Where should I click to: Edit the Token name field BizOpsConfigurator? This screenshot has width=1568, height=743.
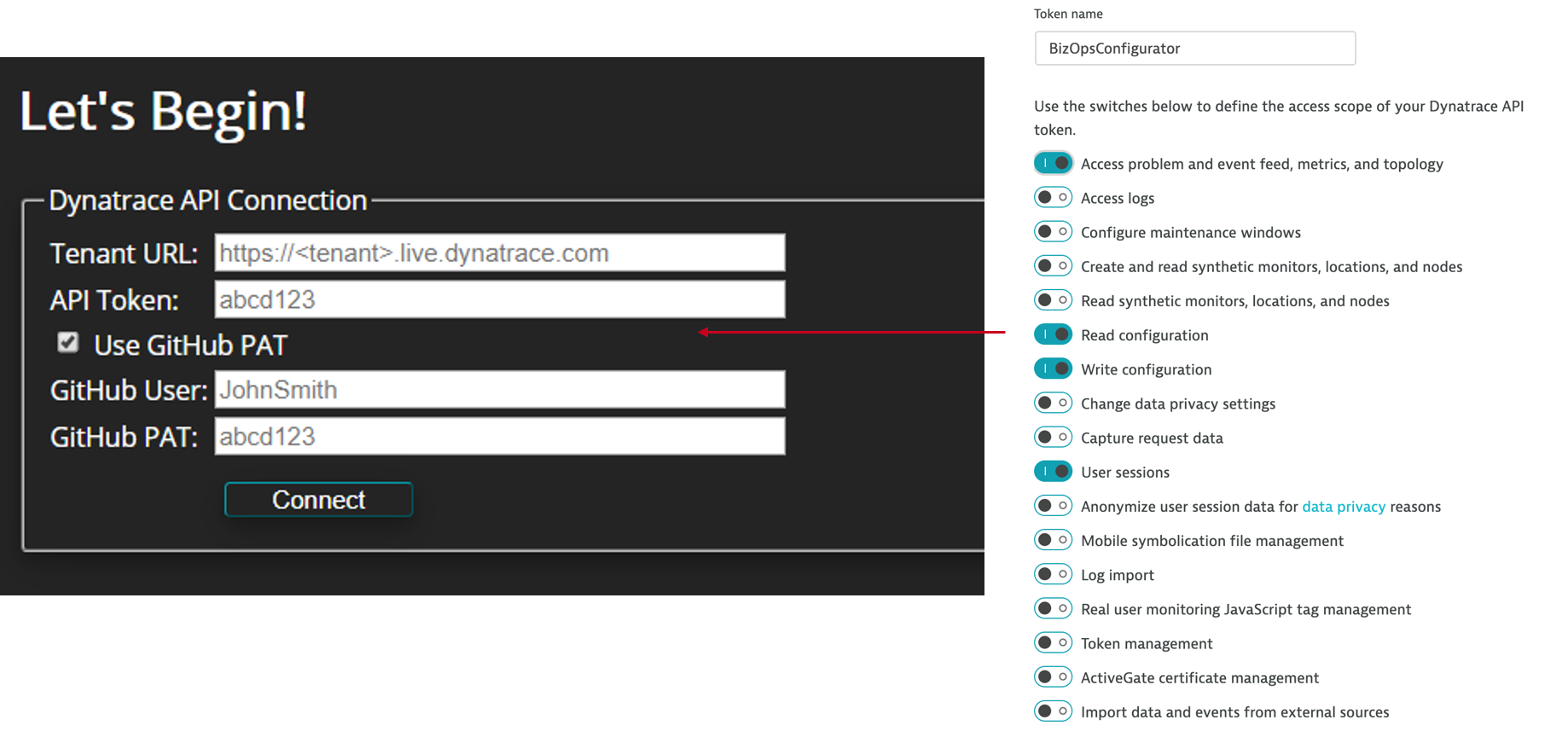point(1195,49)
